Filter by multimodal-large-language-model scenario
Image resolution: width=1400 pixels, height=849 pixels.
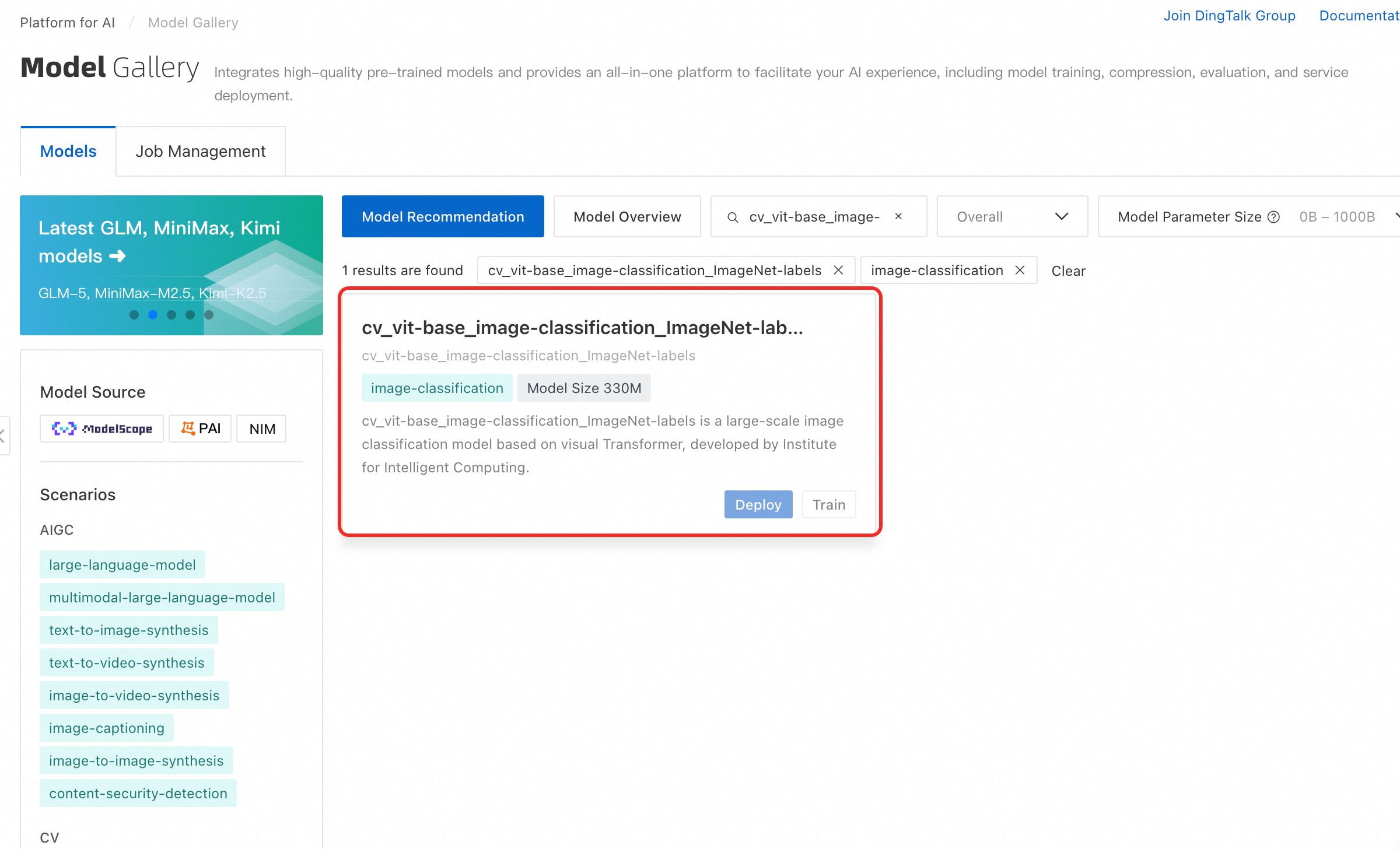[162, 597]
